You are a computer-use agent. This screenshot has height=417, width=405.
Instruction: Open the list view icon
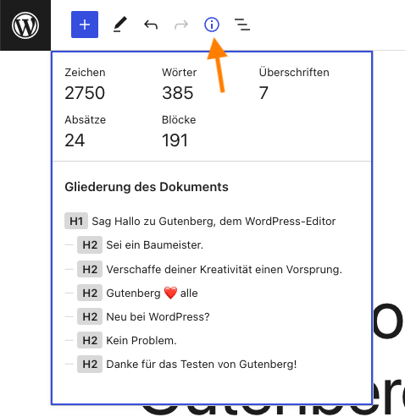242,25
